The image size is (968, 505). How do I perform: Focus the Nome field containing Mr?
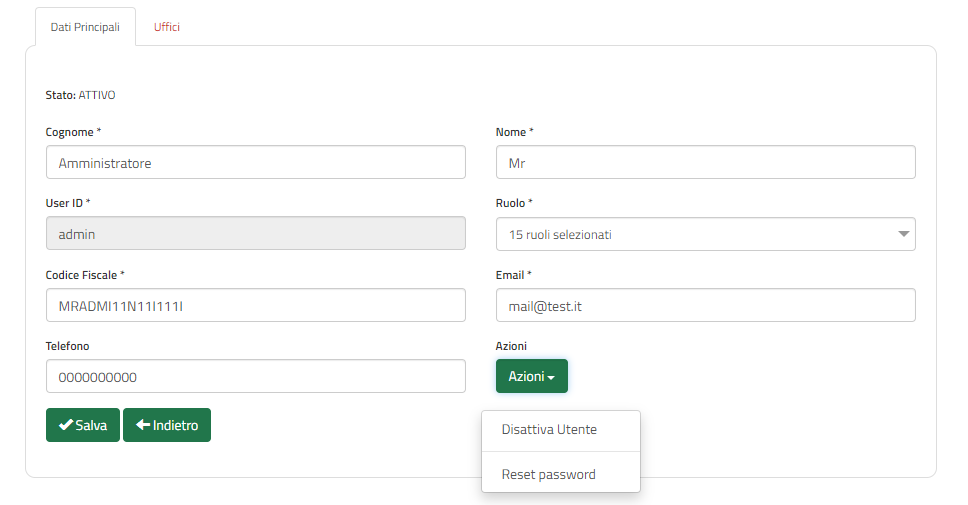click(x=706, y=162)
